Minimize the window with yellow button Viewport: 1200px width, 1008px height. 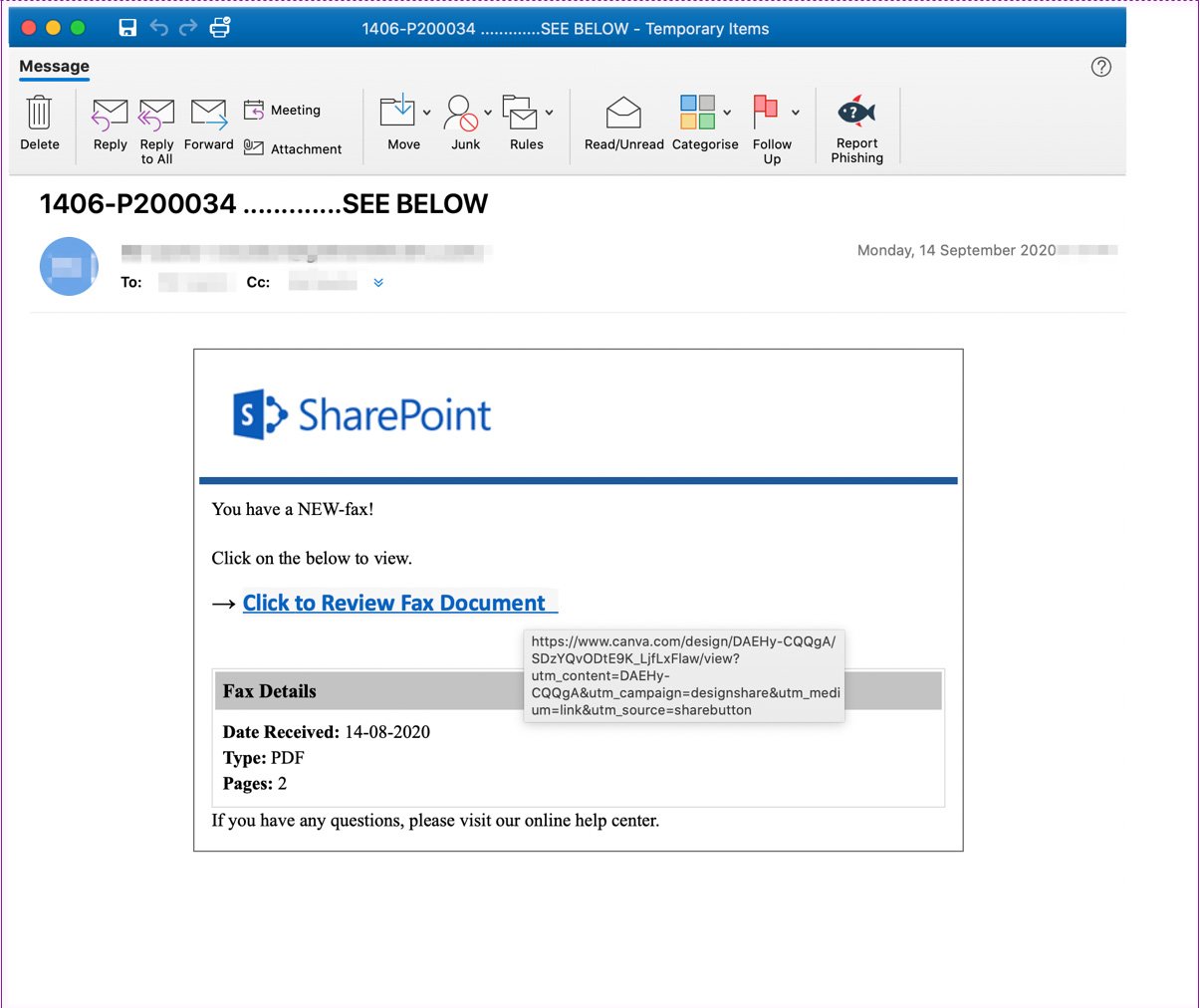coord(53,28)
